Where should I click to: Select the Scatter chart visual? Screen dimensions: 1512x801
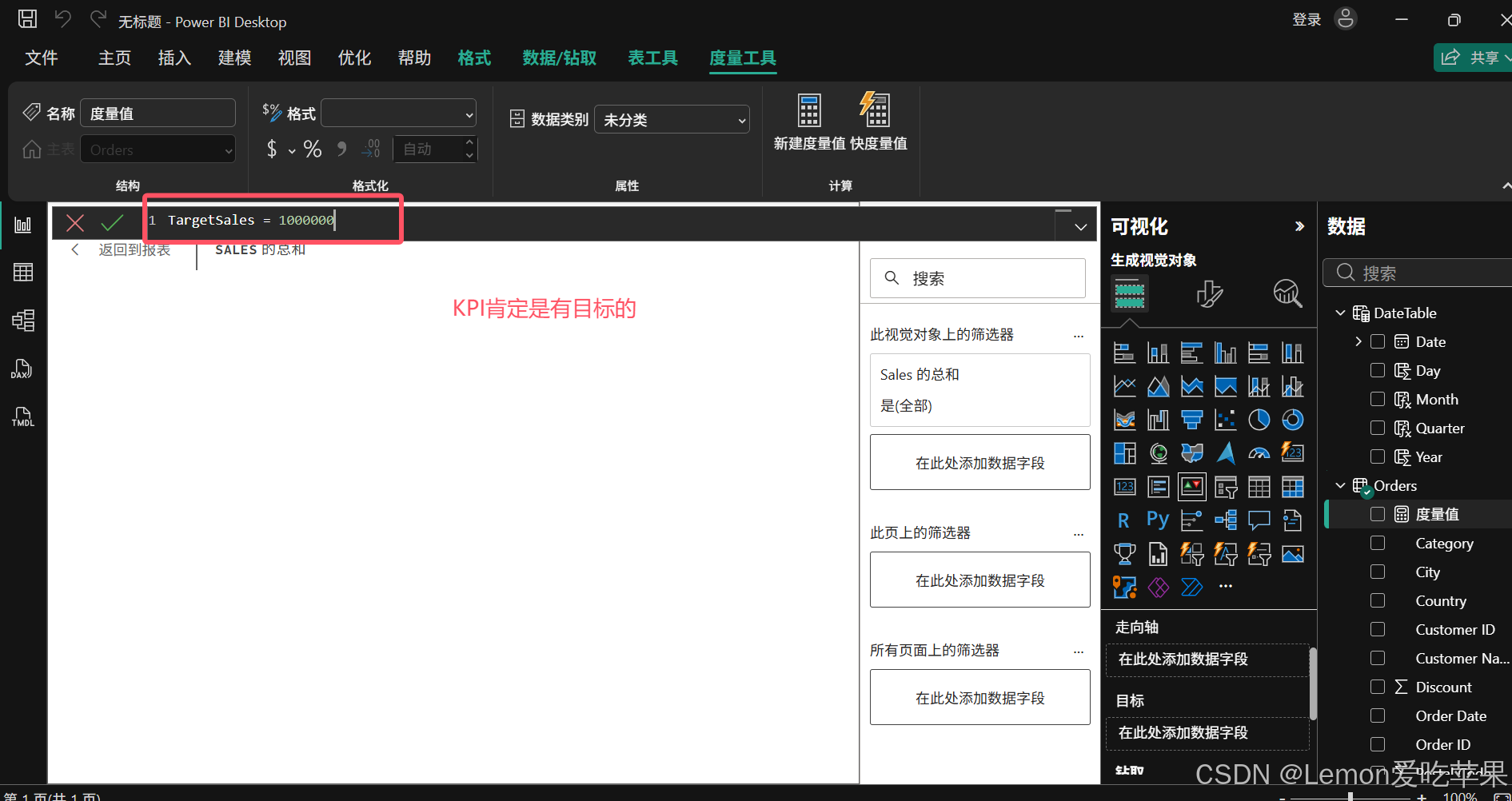click(x=1225, y=420)
